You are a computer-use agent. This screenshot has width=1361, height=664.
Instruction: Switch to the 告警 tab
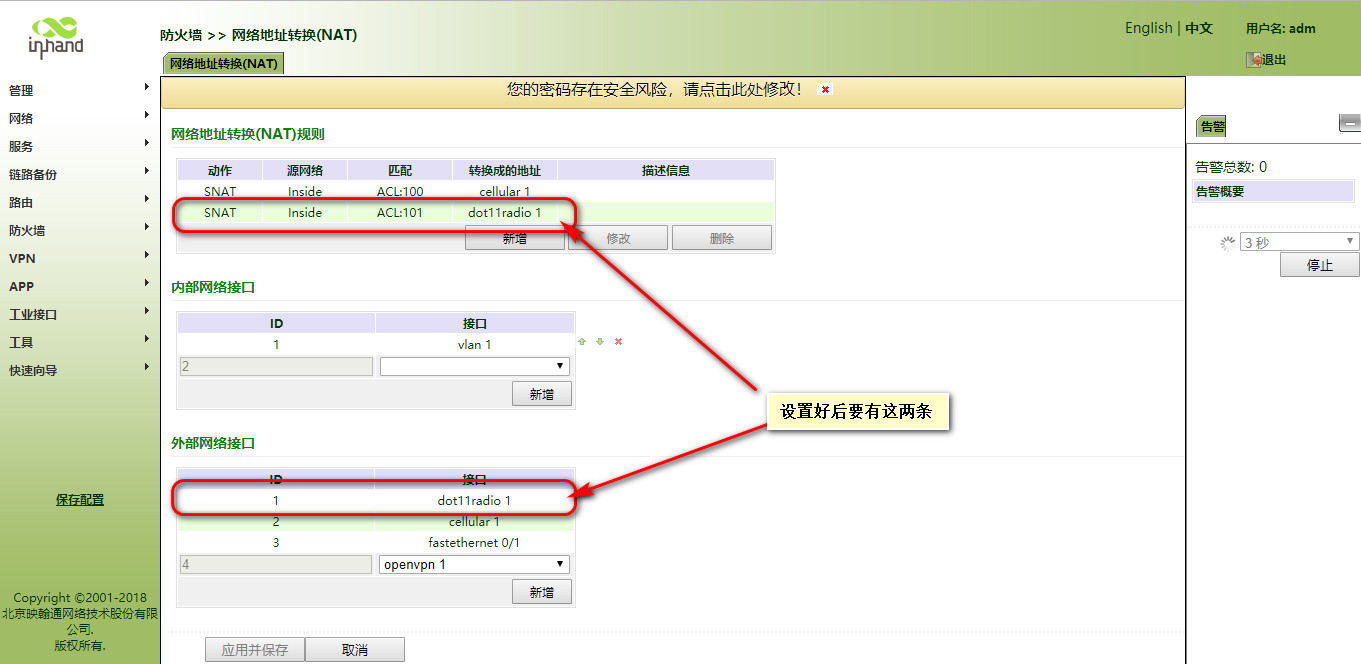tap(1212, 127)
